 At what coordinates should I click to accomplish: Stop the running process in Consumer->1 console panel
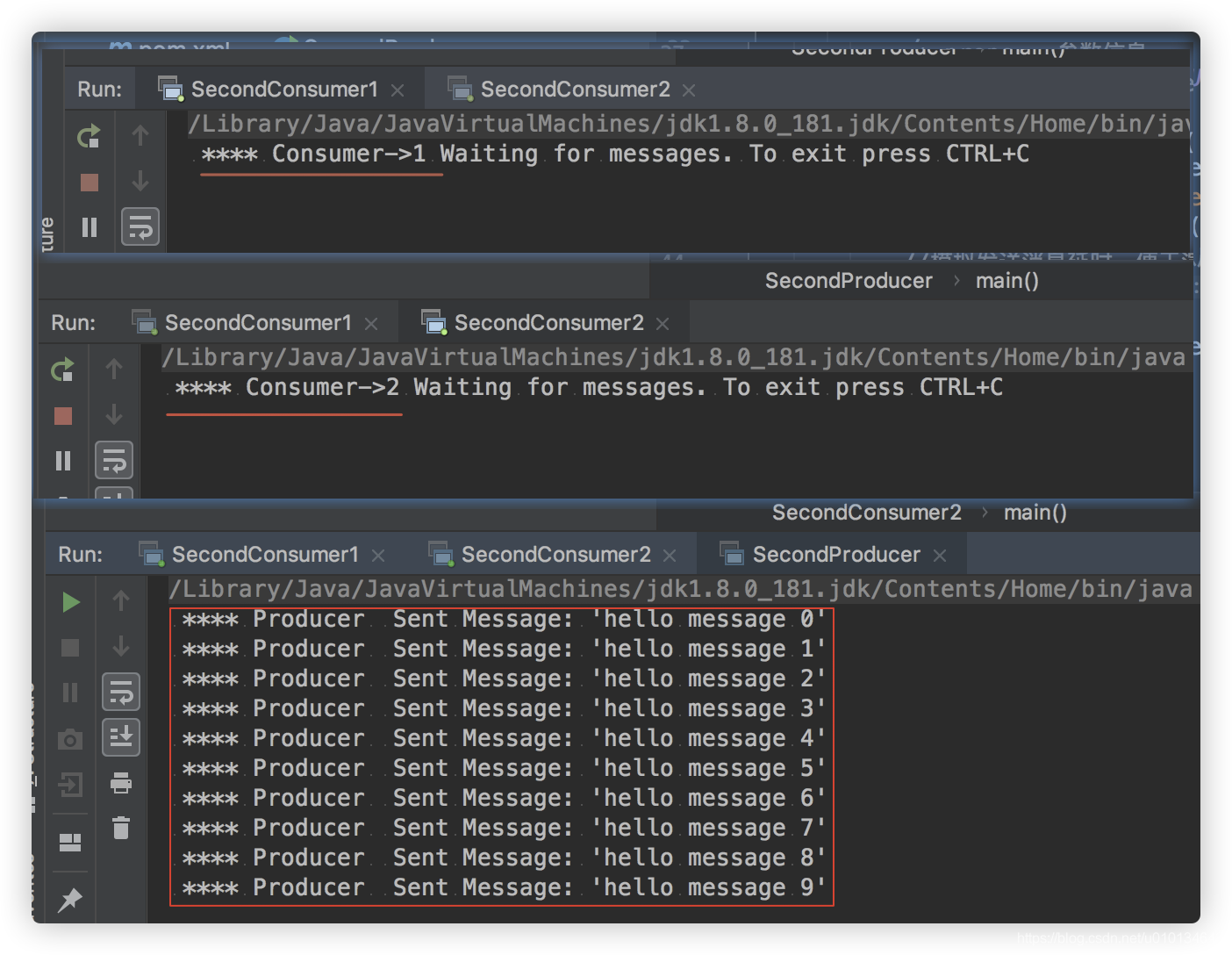click(89, 183)
